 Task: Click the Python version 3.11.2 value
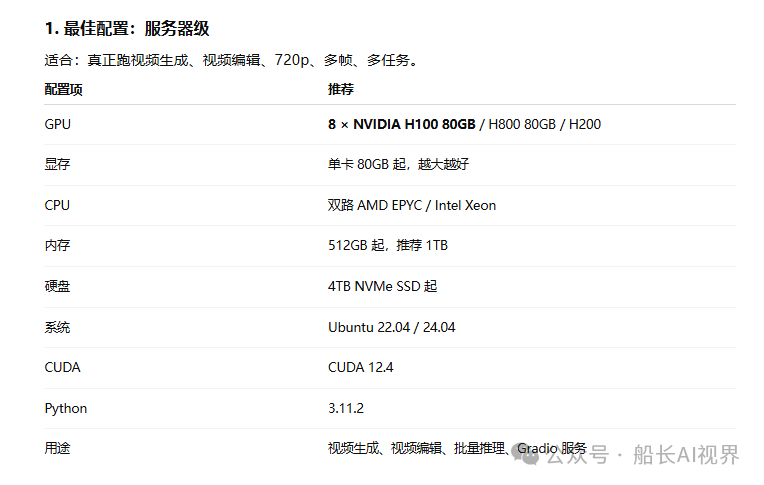click(x=346, y=408)
